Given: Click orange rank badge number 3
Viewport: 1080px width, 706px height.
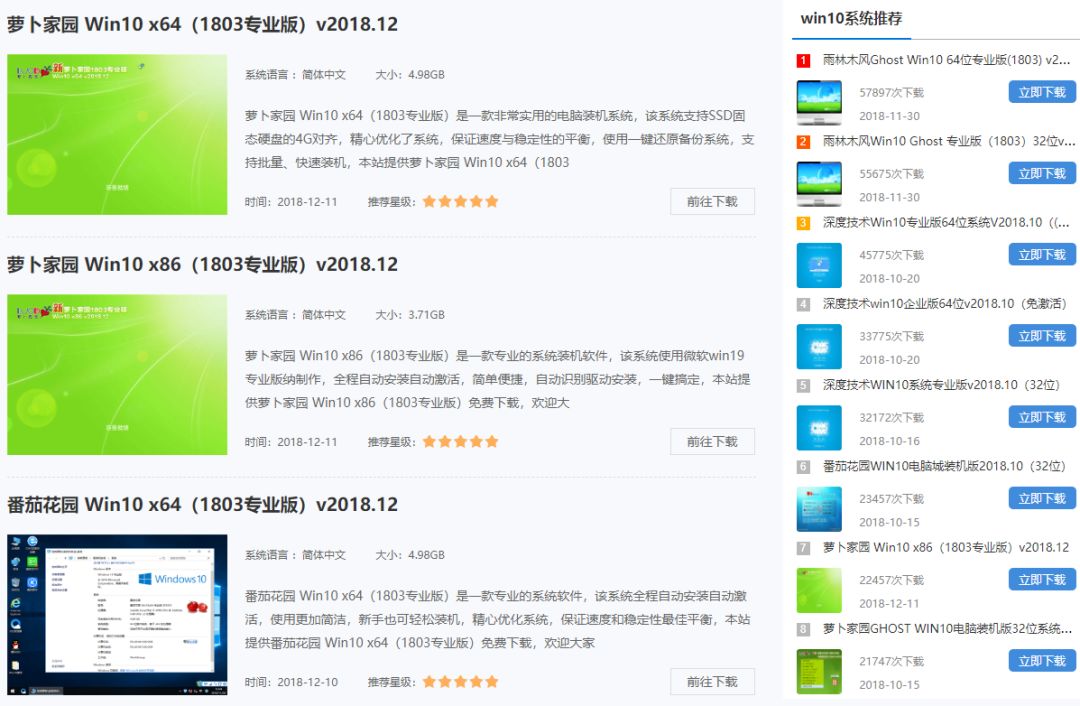Looking at the screenshot, I should click(803, 223).
